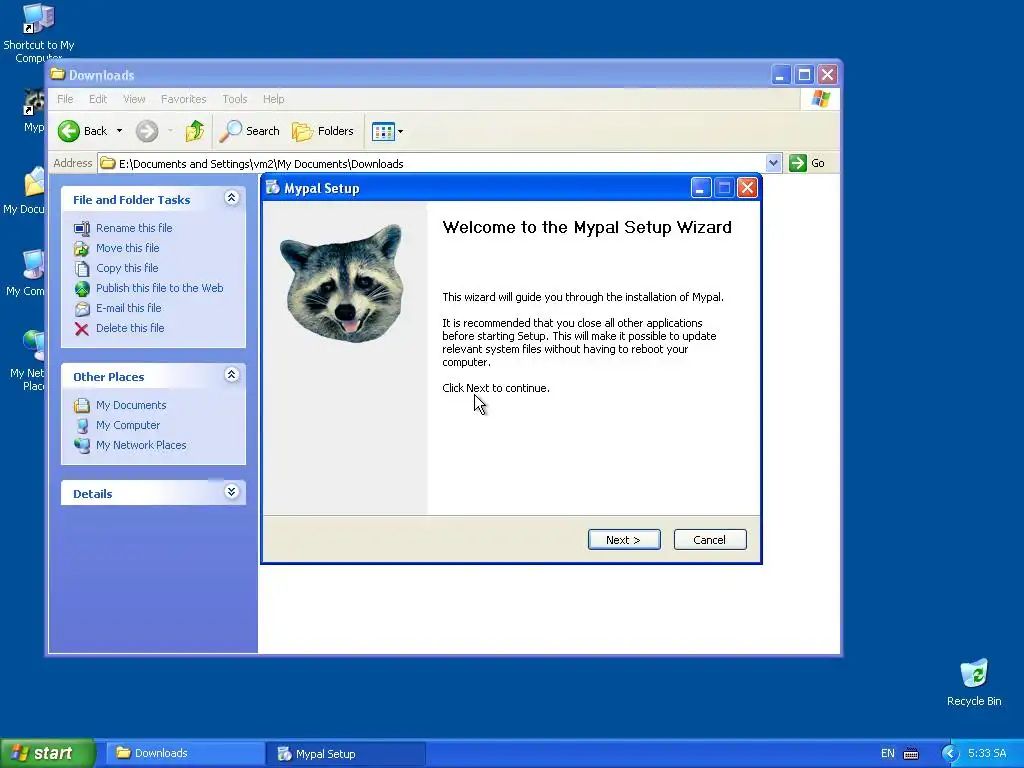Open the Help menu
The height and width of the screenshot is (768, 1024).
point(274,99)
